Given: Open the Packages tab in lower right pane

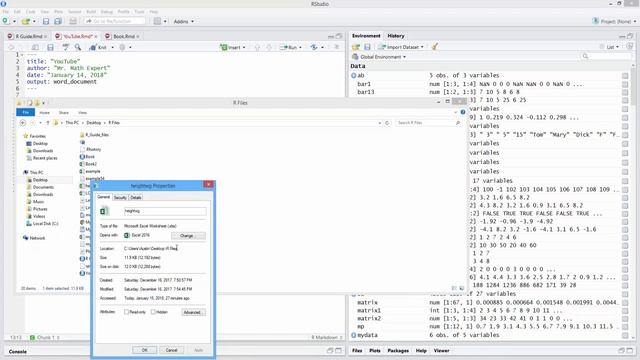Looking at the screenshot, I should [398, 351].
